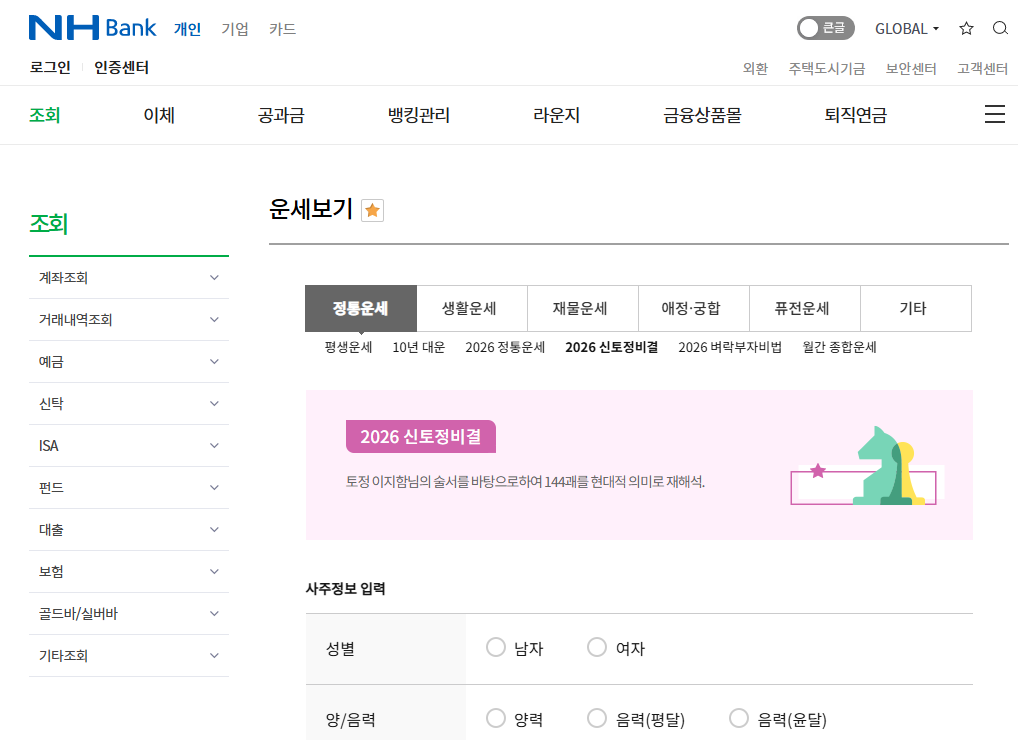Open the 고객센터 link
This screenshot has height=740, width=1018.
[981, 69]
